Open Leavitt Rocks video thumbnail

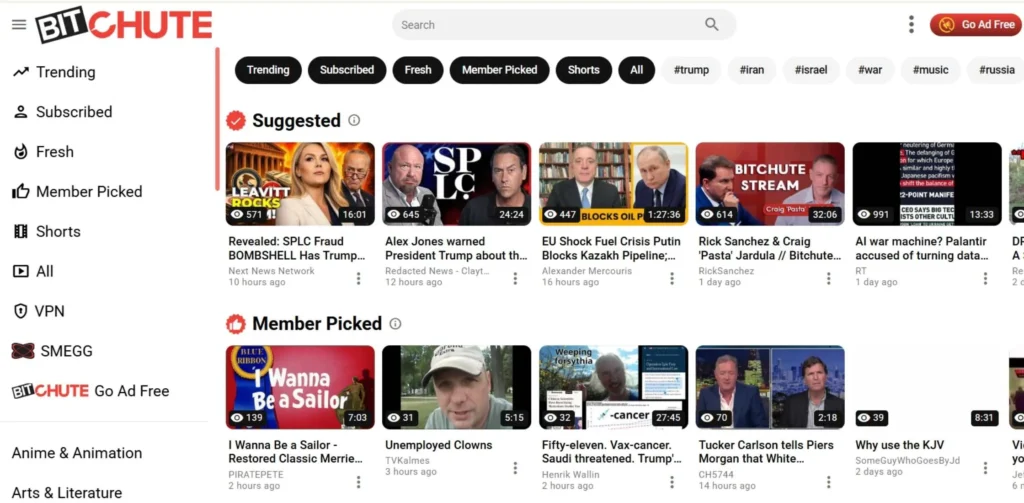[300, 184]
